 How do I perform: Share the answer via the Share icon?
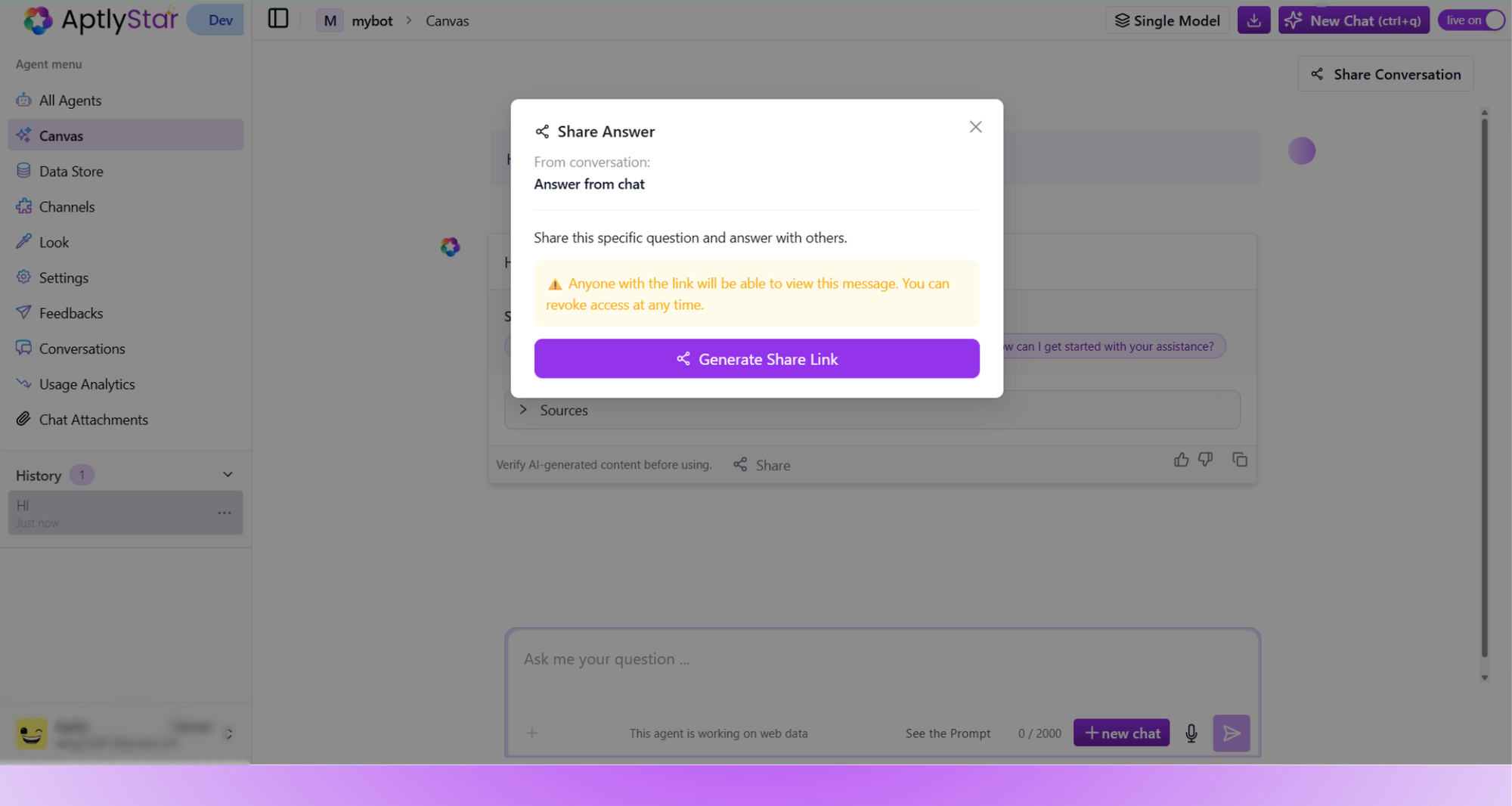point(761,464)
